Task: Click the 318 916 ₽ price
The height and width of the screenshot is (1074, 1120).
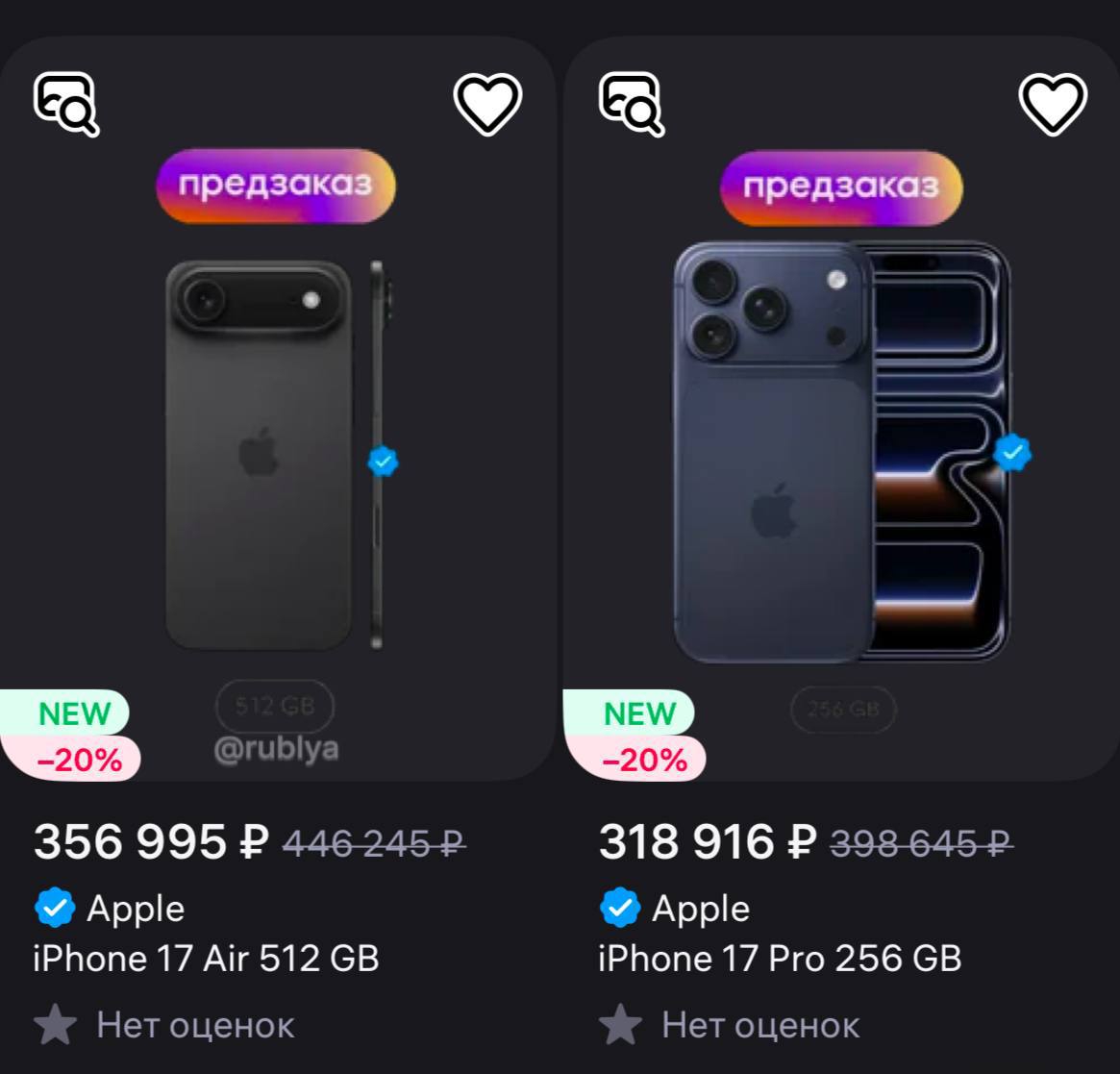Action: (x=708, y=841)
